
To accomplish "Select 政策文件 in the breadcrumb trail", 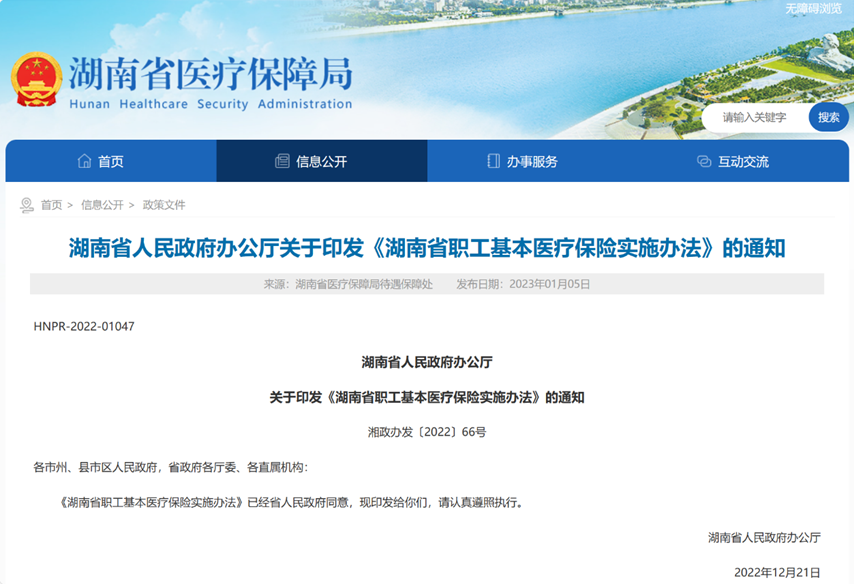I will click(164, 205).
